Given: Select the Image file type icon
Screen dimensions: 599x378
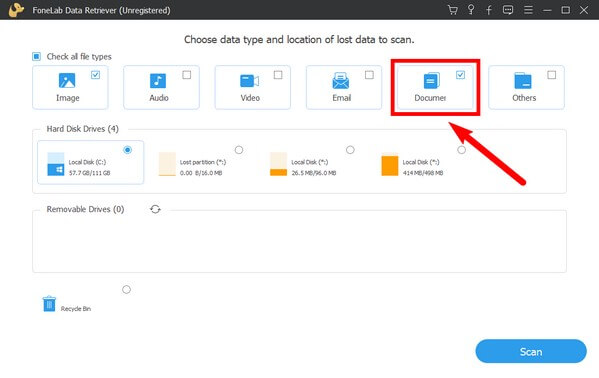Looking at the screenshot, I should click(x=67, y=80).
